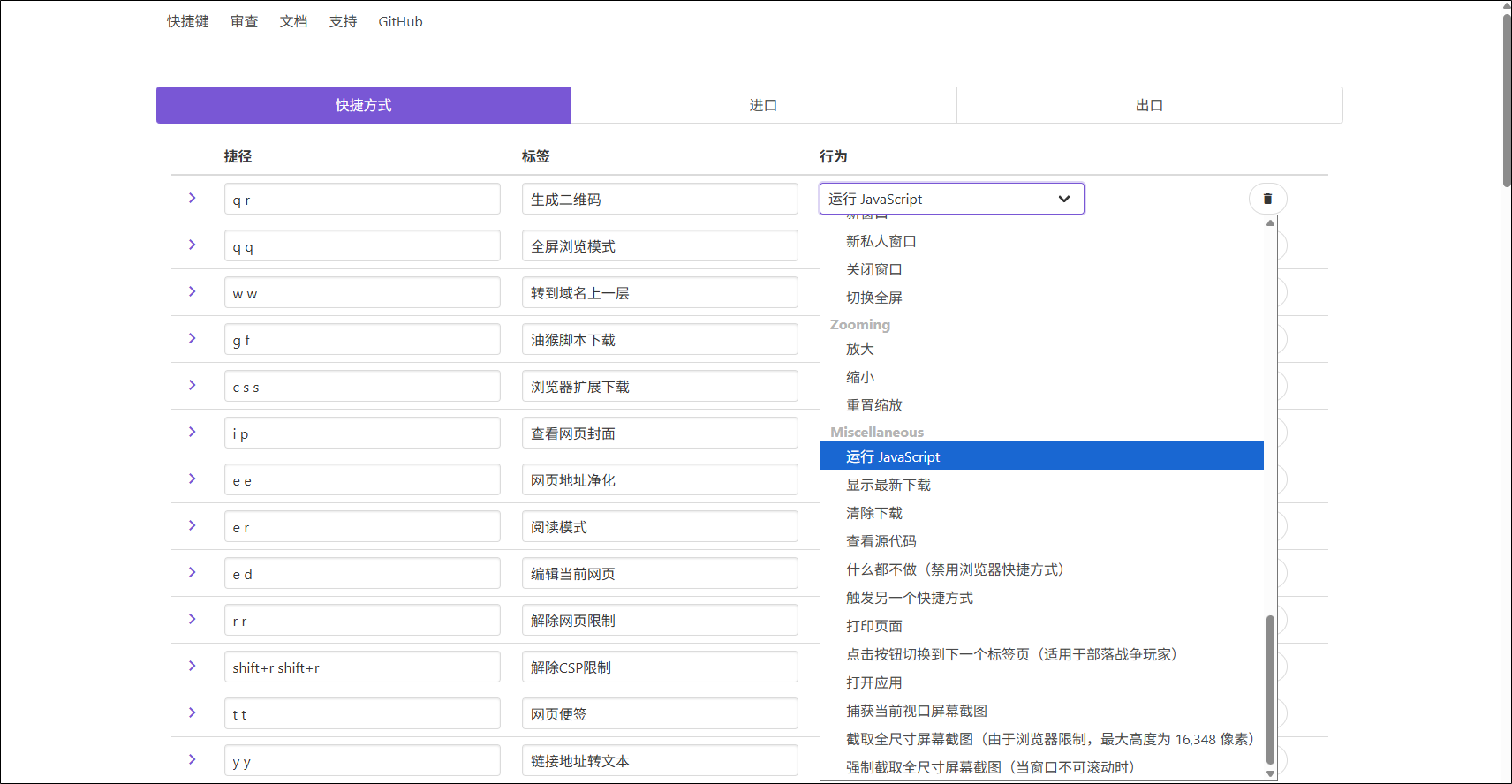Click the 生成二维码 label input field
This screenshot has width=1512, height=784.
(x=659, y=200)
